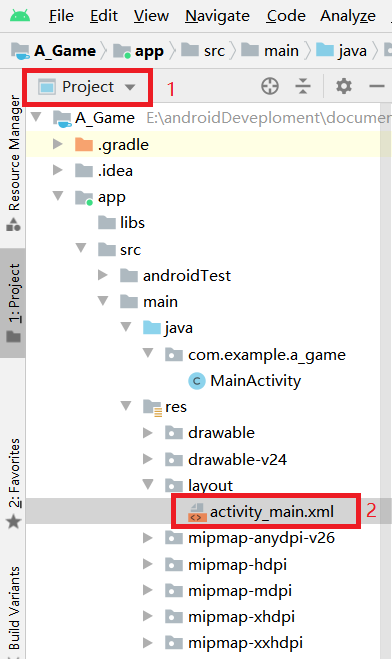Open the Navigate menu
This screenshot has height=659, width=392.
217,16
